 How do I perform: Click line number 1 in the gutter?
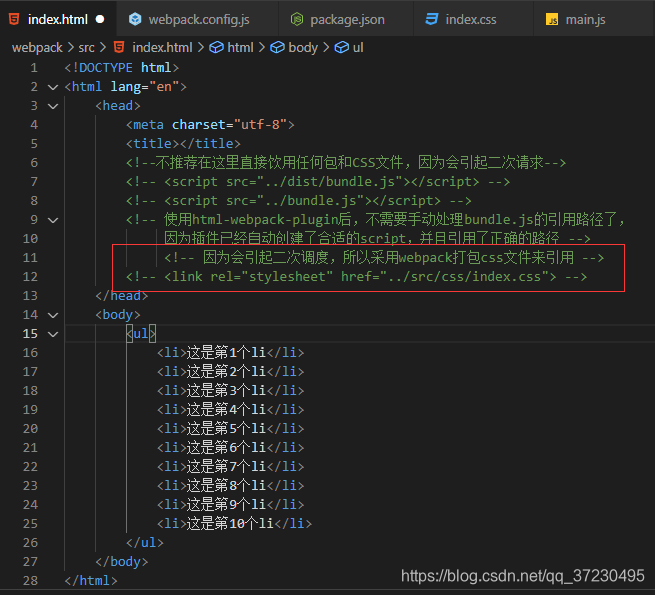click(34, 68)
